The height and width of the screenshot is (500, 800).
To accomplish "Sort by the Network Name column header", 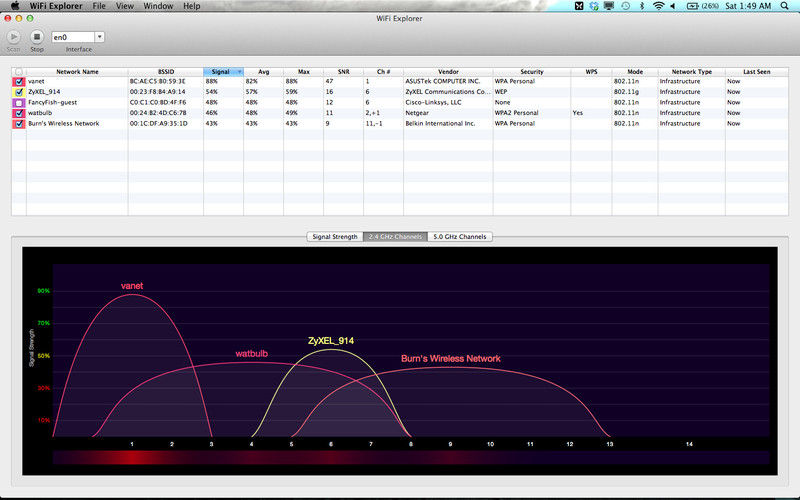I will click(77, 71).
